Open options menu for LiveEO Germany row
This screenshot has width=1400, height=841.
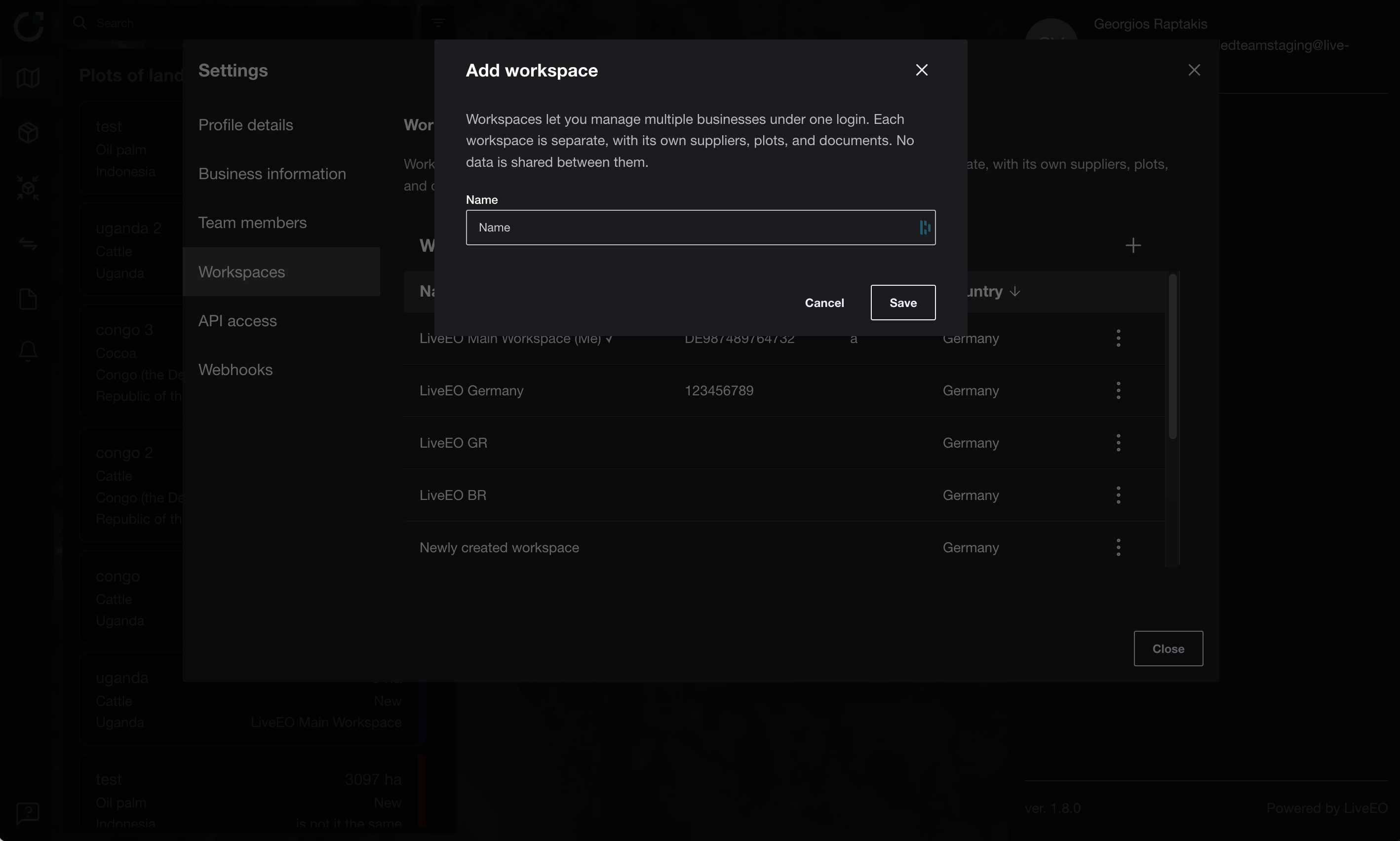click(x=1118, y=390)
